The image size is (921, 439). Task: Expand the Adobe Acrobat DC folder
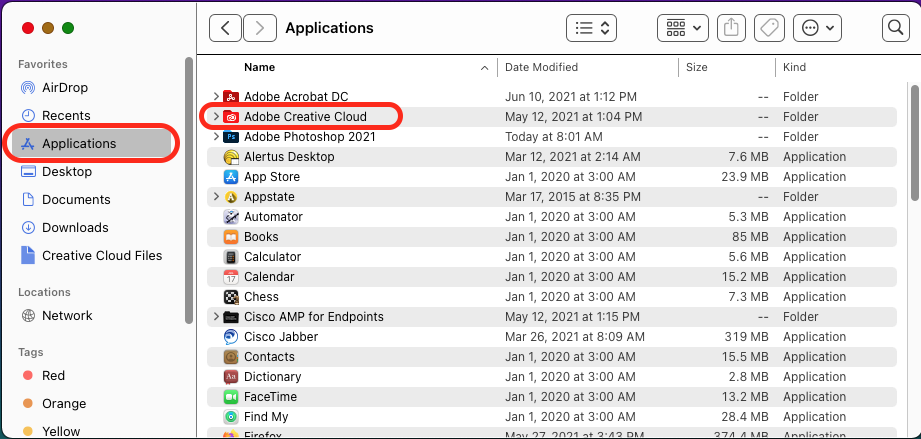coord(216,96)
